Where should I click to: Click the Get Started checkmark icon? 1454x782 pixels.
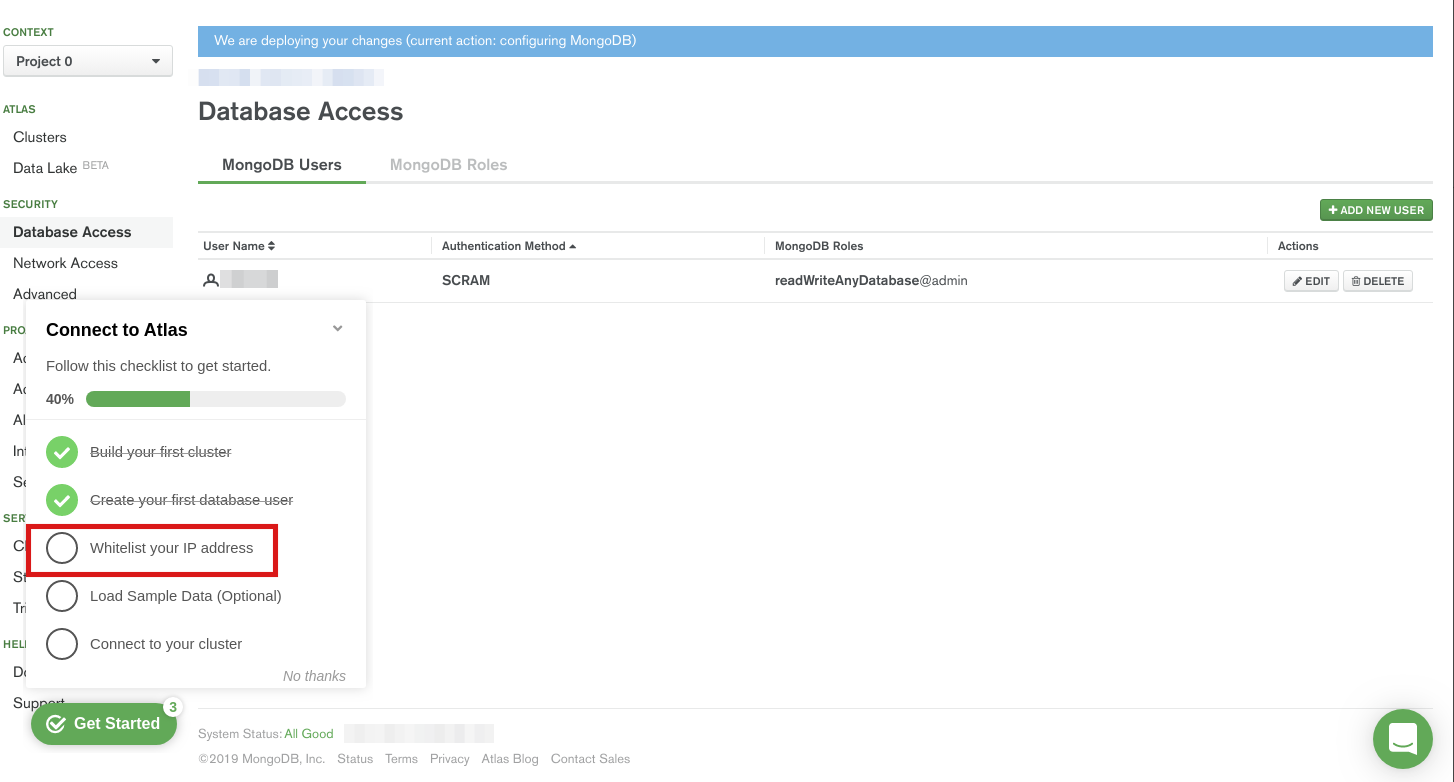pos(56,723)
